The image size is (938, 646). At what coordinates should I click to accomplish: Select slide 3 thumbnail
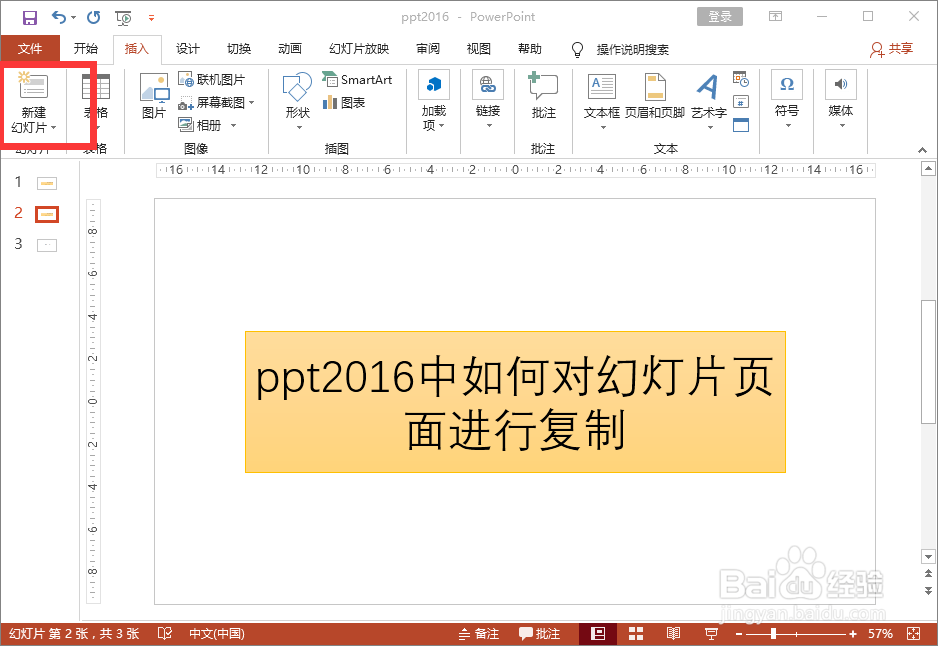click(x=47, y=245)
